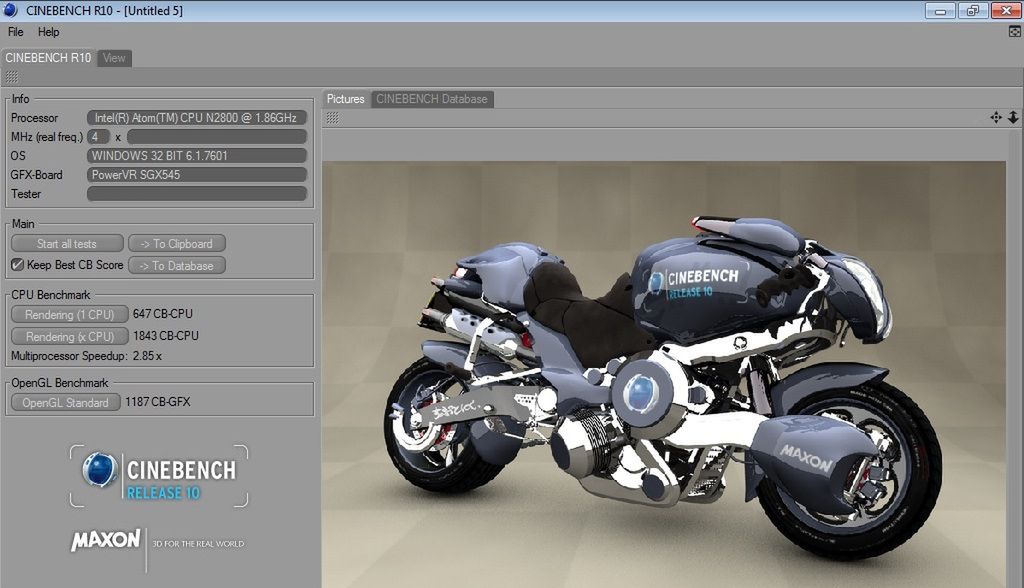This screenshot has height=588, width=1024.
Task: Click the MHz core count field showing 4
Action: (98, 137)
